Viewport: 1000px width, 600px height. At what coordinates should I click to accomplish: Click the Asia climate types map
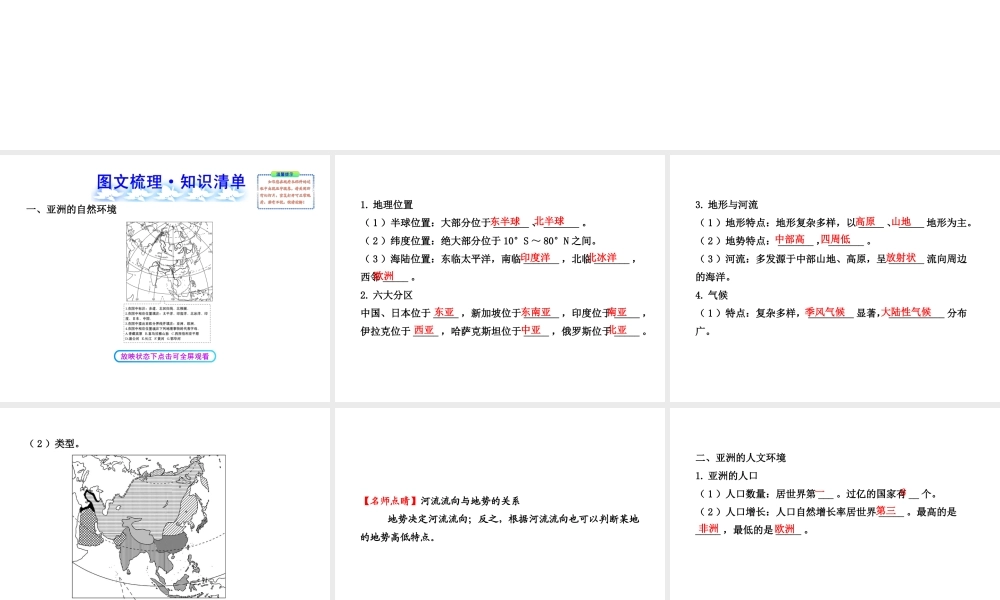point(149,527)
